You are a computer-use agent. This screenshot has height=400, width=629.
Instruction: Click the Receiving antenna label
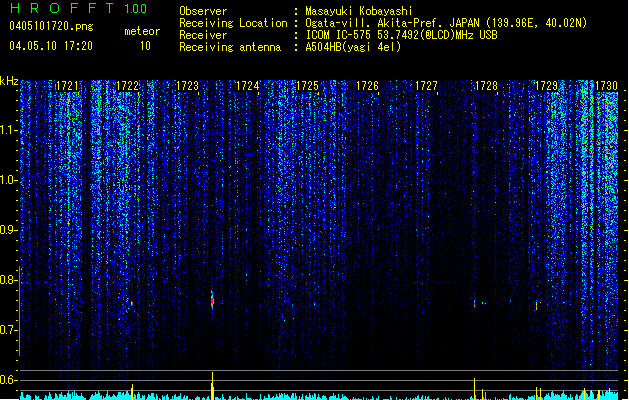click(x=230, y=47)
